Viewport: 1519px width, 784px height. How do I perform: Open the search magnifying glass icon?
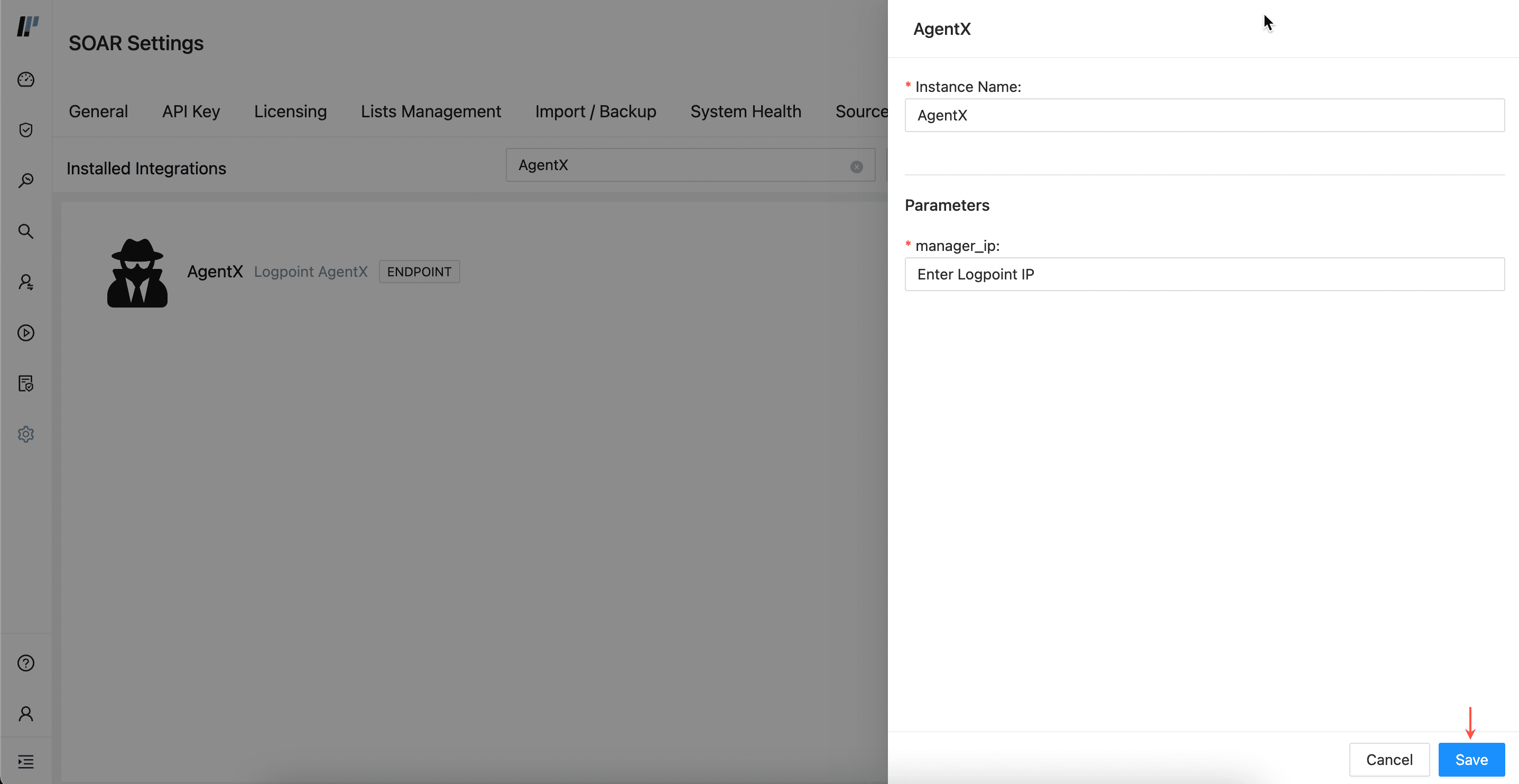(x=26, y=231)
